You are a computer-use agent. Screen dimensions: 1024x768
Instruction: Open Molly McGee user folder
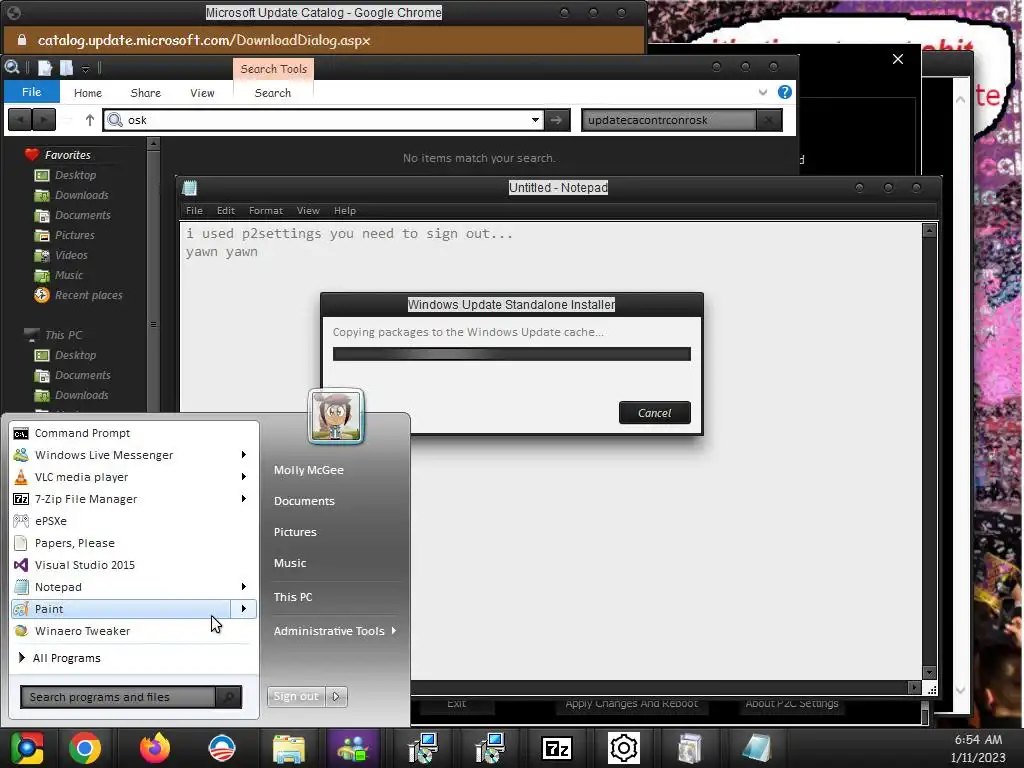(x=308, y=470)
